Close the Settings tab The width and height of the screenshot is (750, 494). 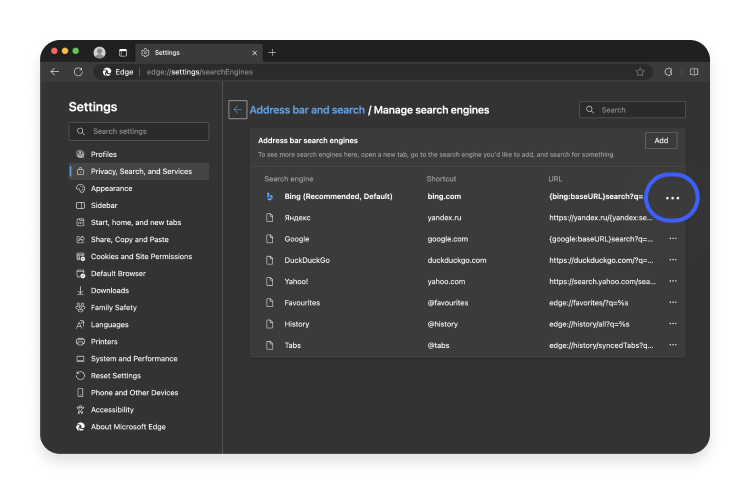tap(254, 53)
